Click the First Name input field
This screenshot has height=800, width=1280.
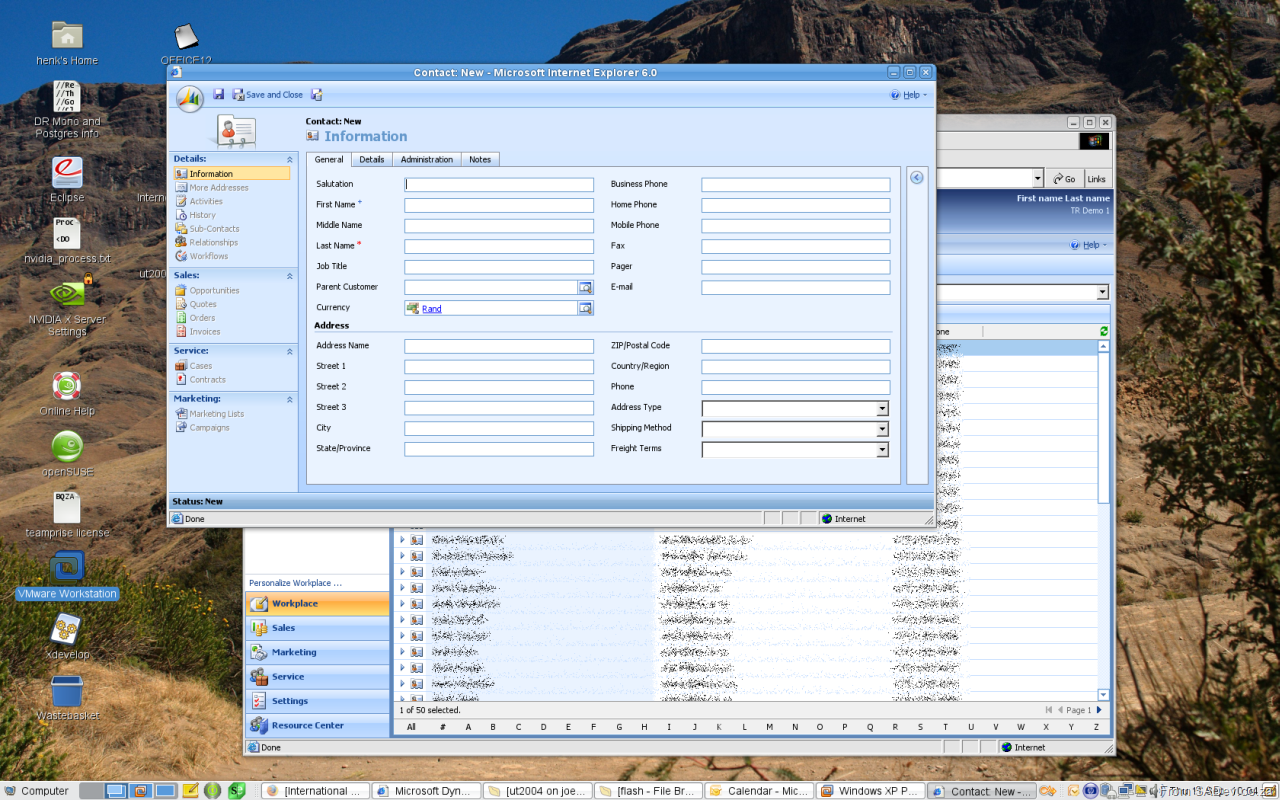[499, 205]
